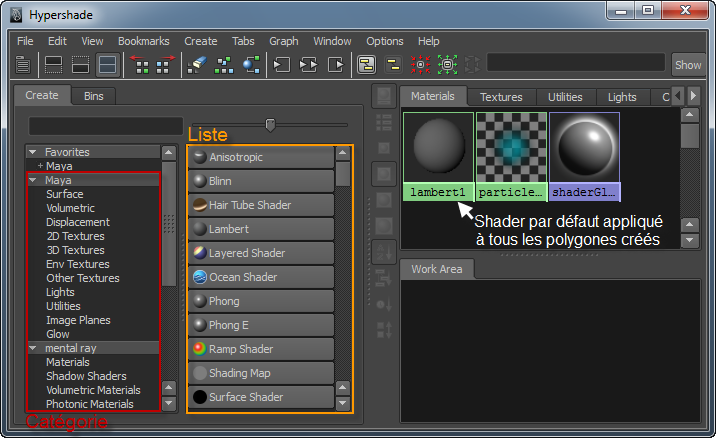Toggle the highlighted container view icon
Image resolution: width=716 pixels, height=438 pixels.
click(x=366, y=64)
